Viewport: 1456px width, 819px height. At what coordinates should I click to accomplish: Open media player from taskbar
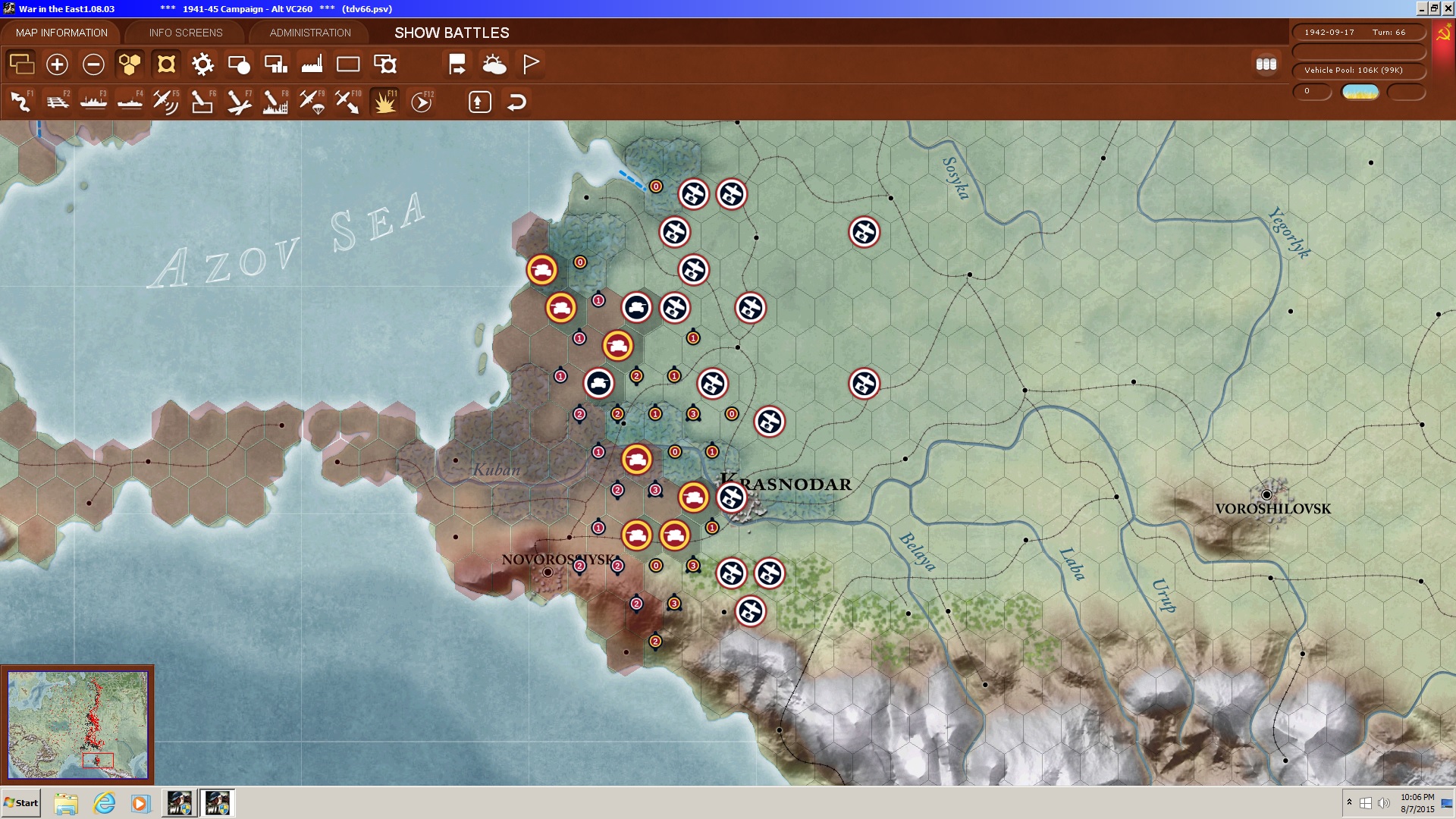[140, 803]
